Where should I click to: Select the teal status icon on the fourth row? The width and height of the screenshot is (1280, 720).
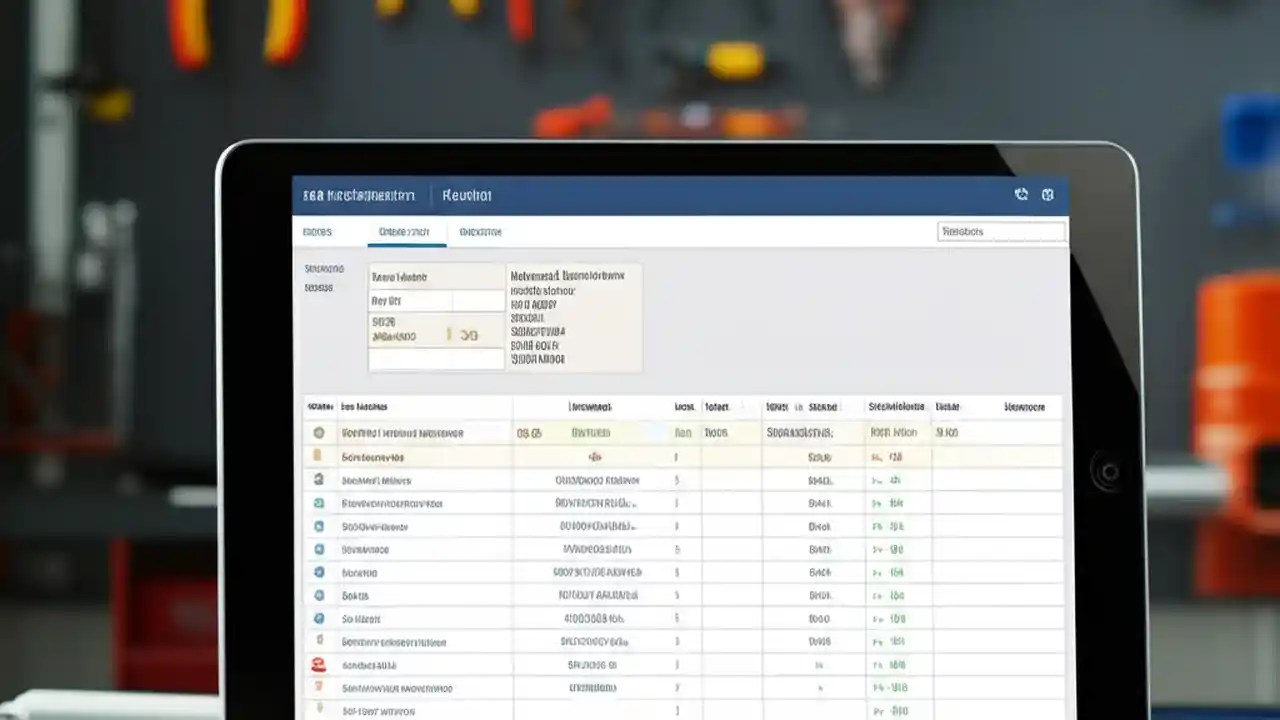(x=318, y=504)
